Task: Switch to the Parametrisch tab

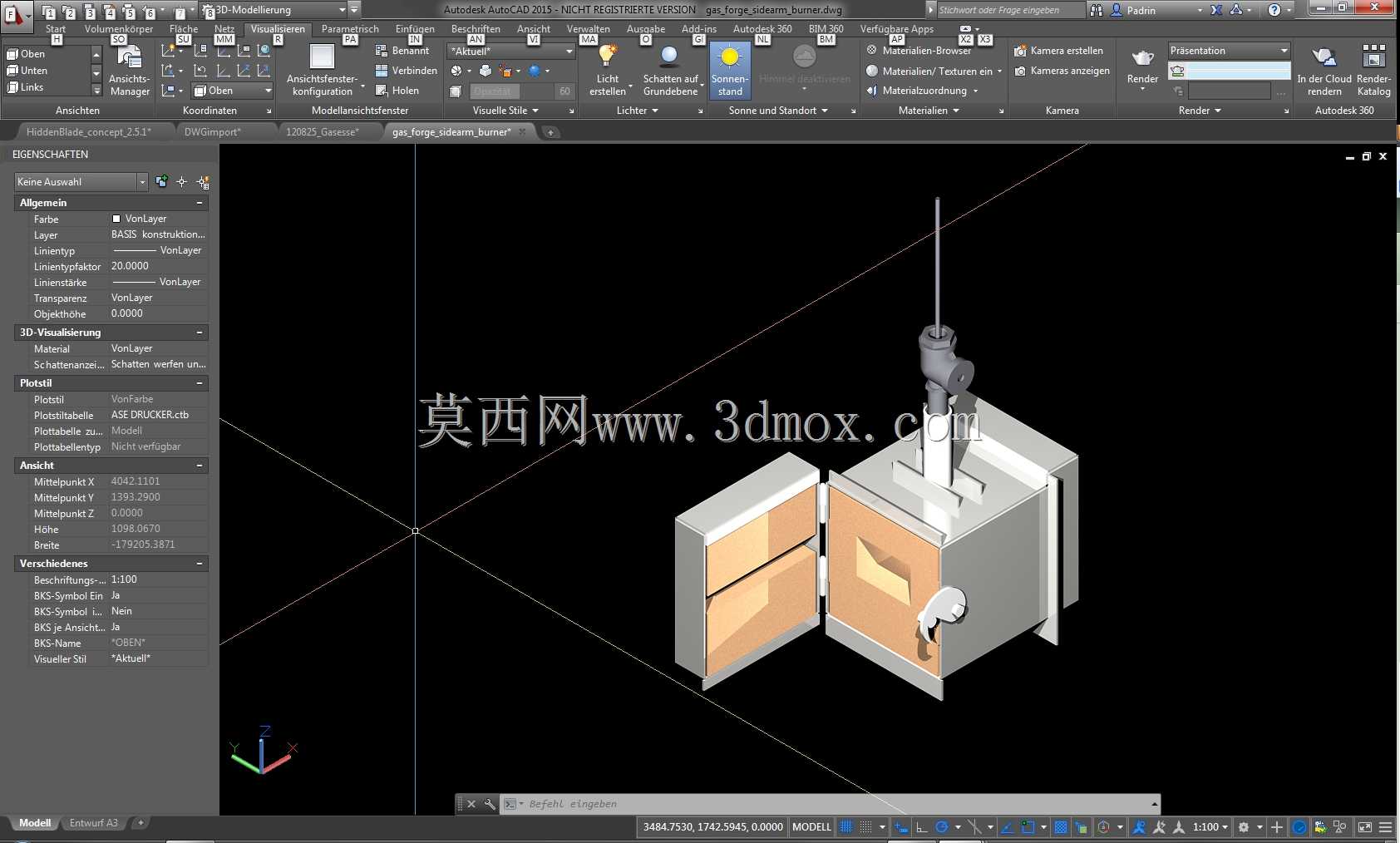Action: click(x=350, y=29)
